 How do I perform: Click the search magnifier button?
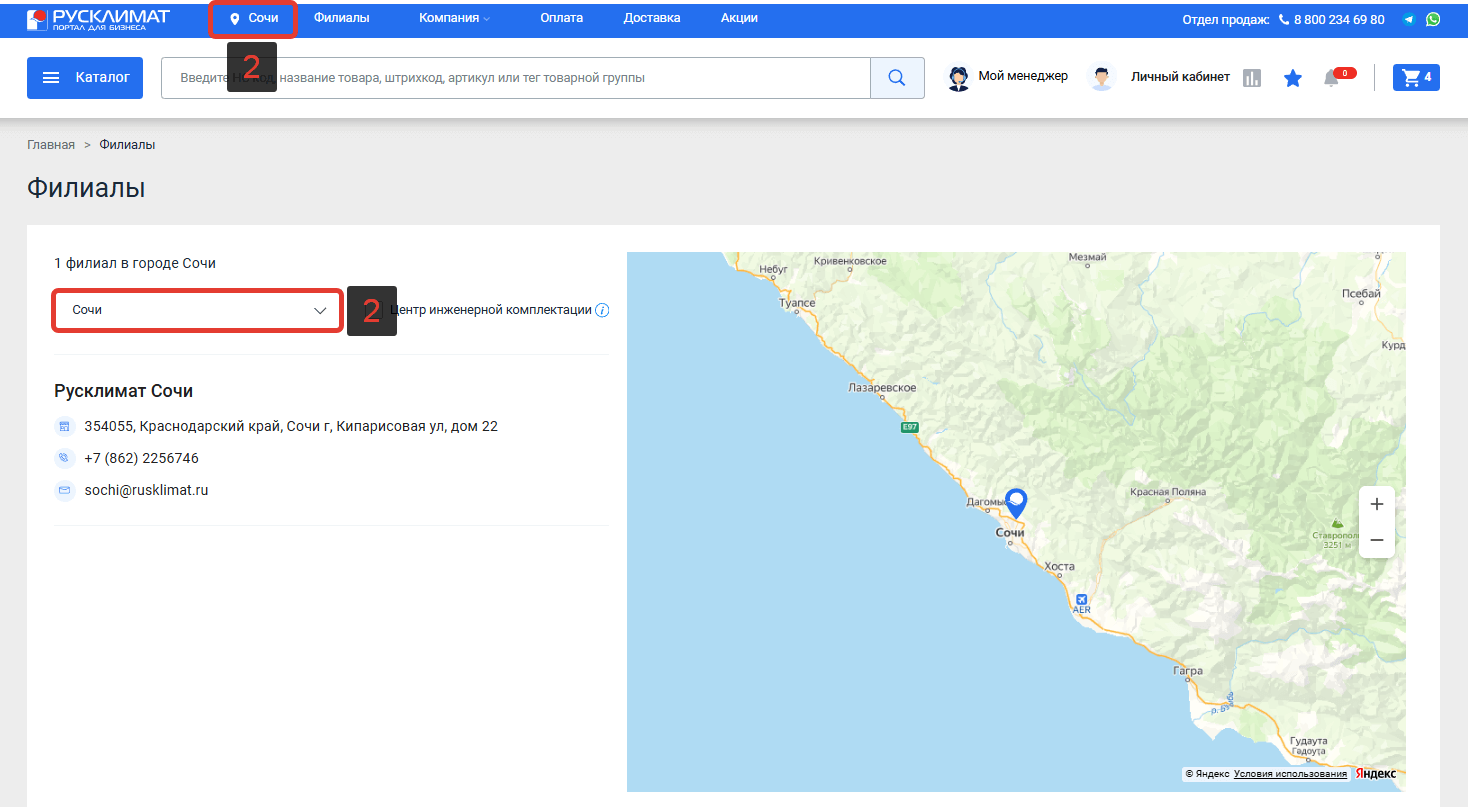click(897, 78)
